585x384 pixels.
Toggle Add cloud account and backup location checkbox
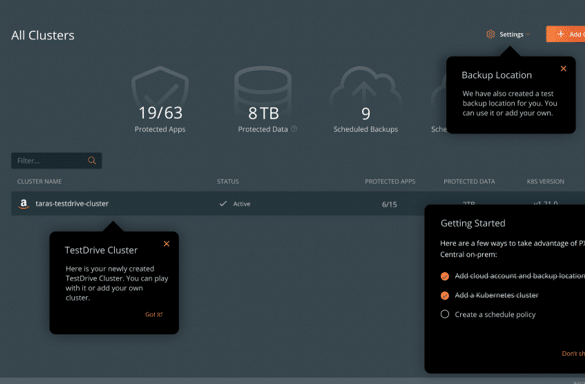point(445,276)
